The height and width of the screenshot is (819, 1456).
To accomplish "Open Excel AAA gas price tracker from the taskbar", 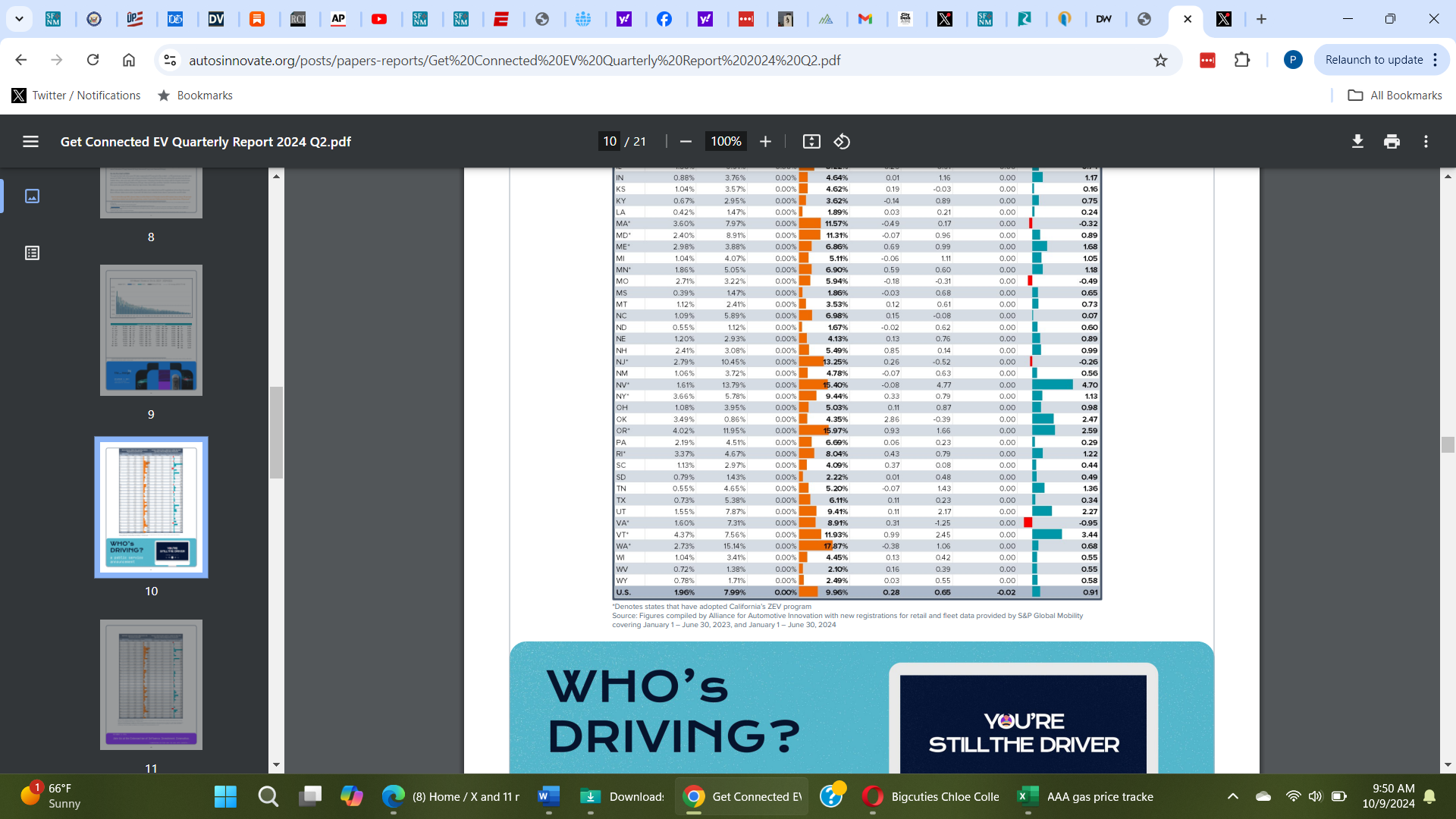I will 1084,796.
